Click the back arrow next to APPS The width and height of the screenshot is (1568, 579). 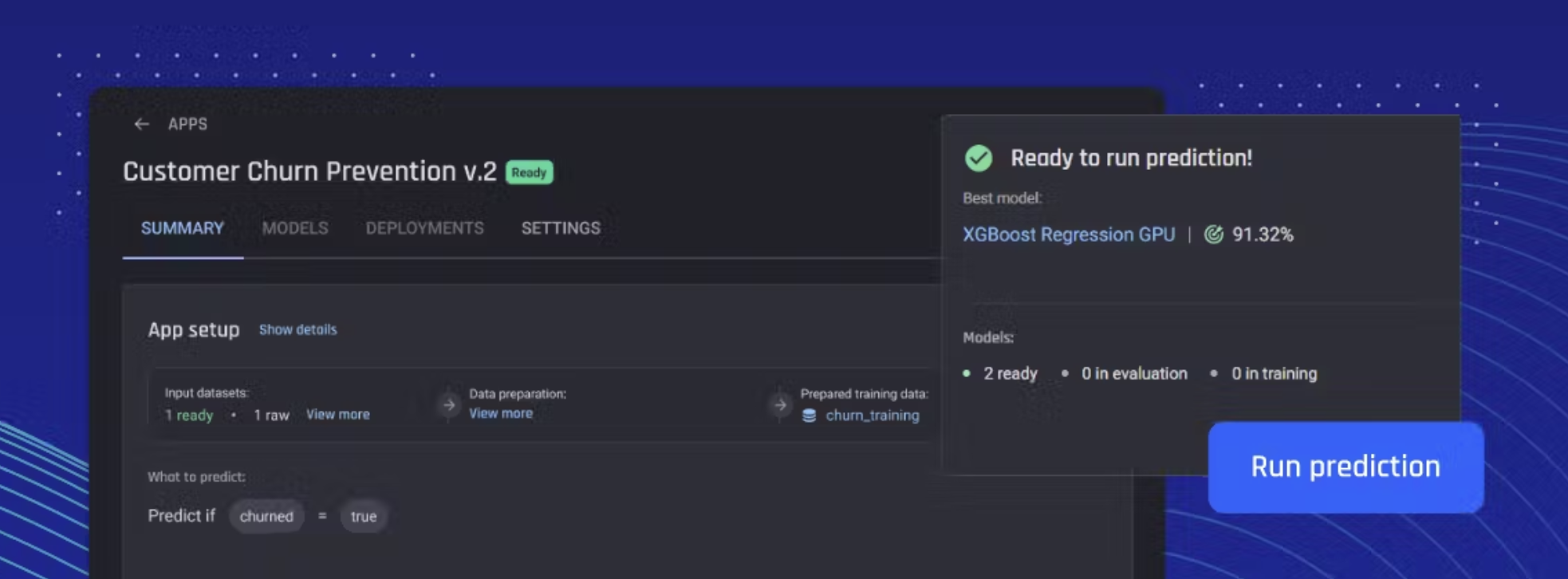coord(142,124)
